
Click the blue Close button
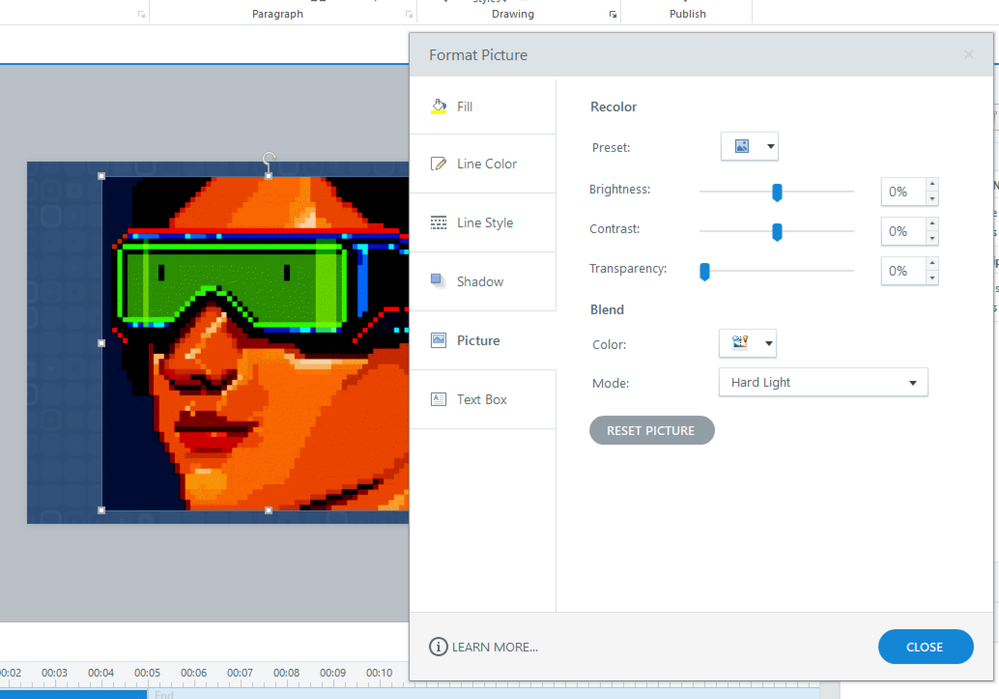pyautogui.click(x=925, y=647)
